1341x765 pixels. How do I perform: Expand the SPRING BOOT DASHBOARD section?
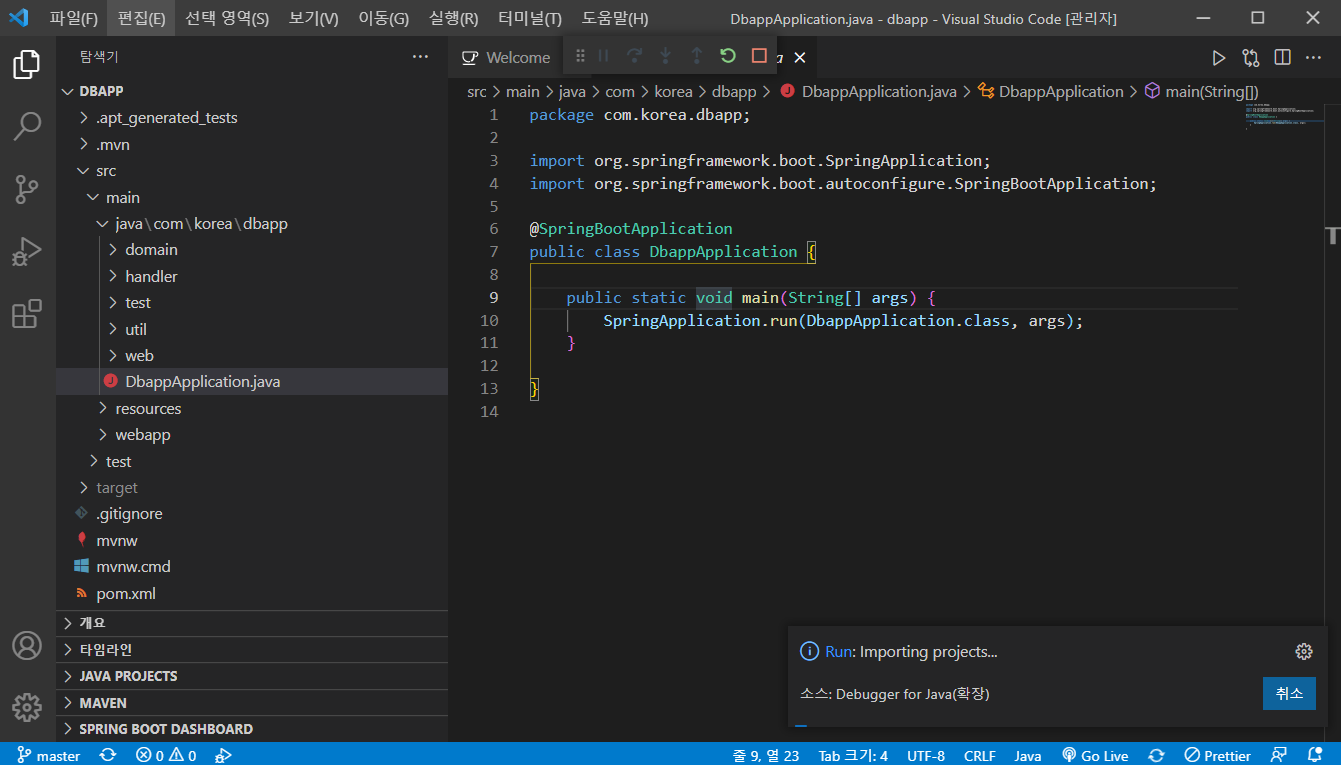[252, 729]
